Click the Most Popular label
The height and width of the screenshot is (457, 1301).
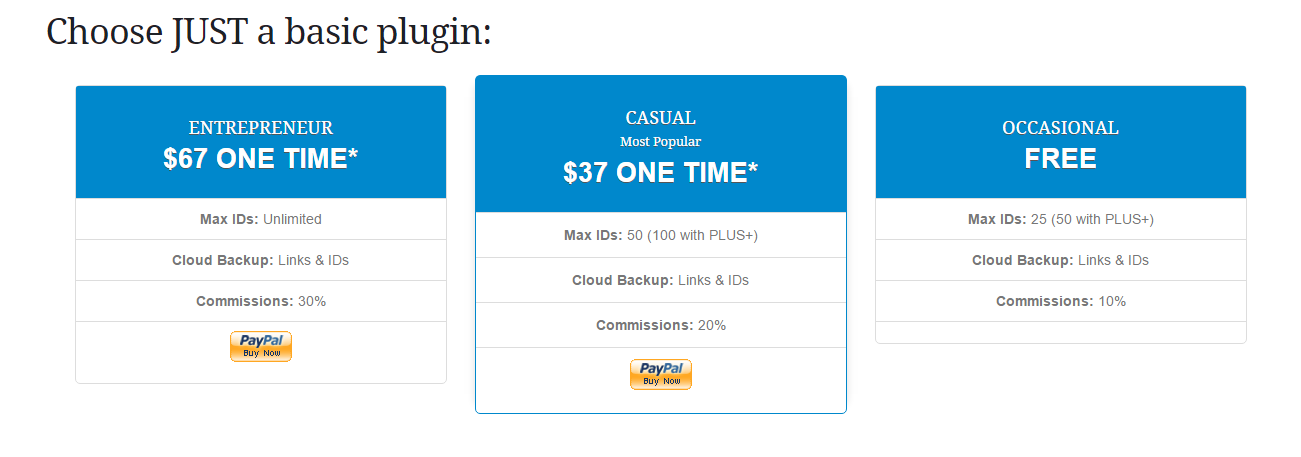661,142
